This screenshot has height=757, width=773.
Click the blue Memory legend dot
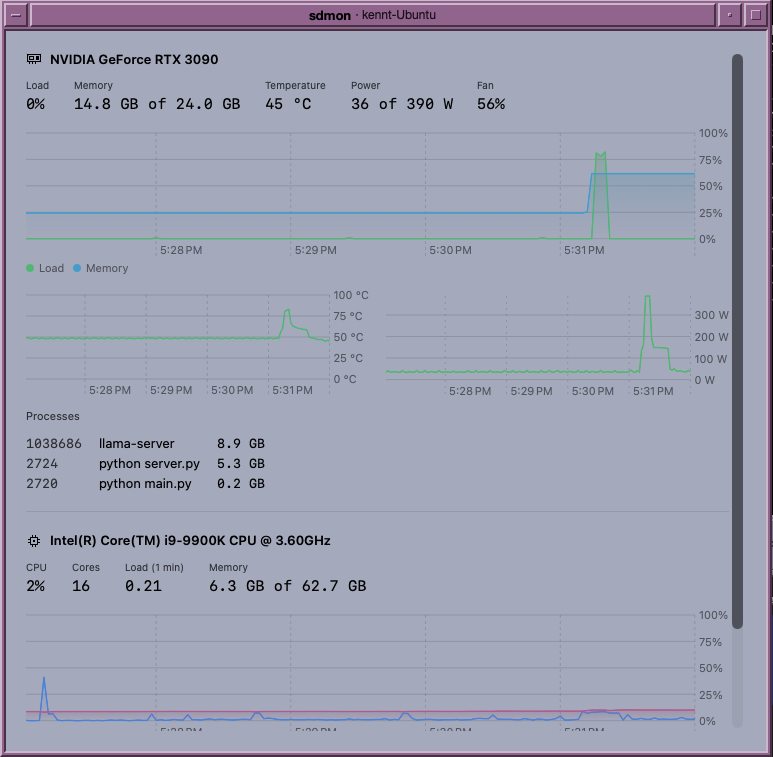pyautogui.click(x=77, y=268)
